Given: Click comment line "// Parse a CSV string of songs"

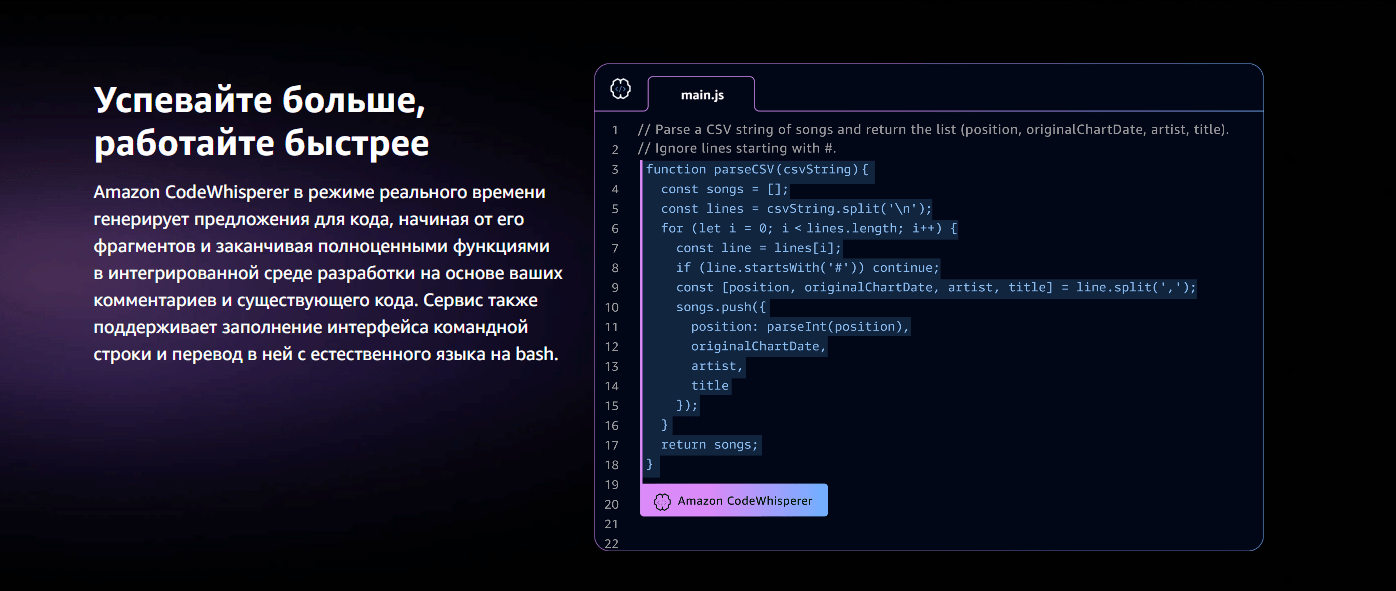Looking at the screenshot, I should click(x=933, y=130).
